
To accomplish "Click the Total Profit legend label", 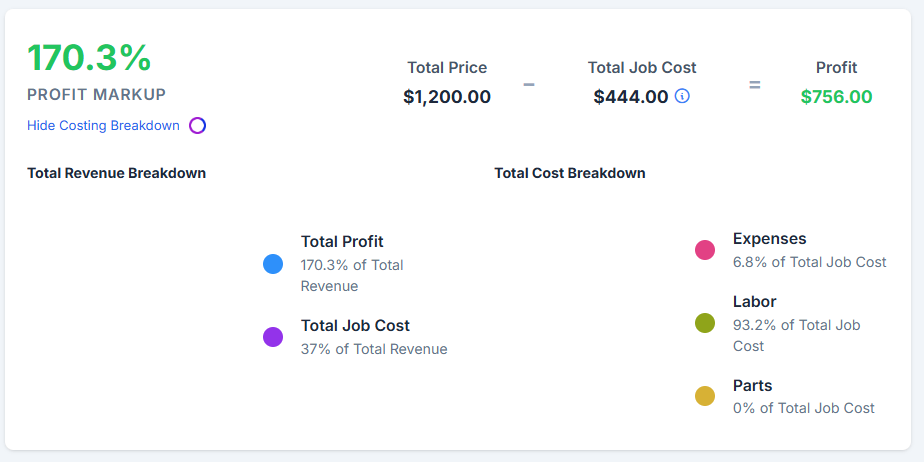I will point(342,242).
